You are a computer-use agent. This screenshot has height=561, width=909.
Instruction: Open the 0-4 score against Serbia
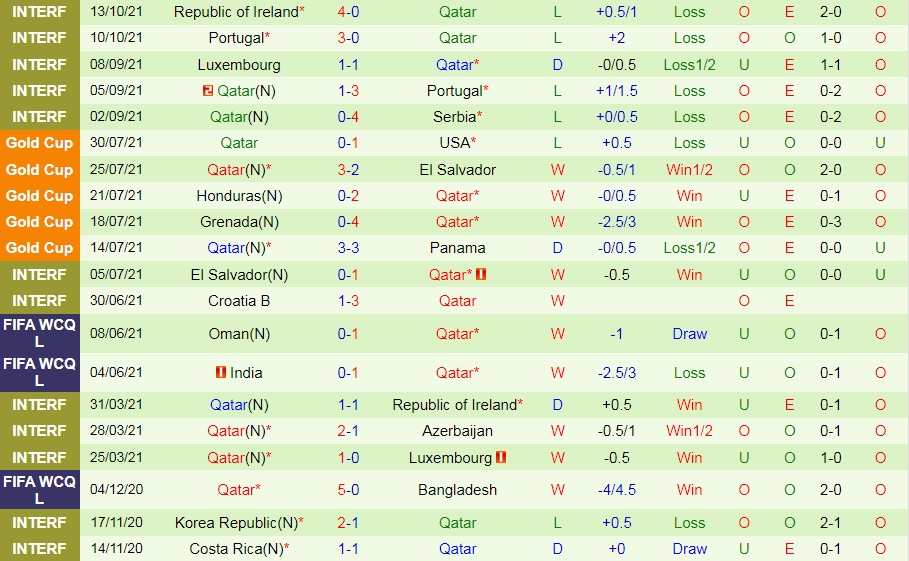tap(347, 117)
